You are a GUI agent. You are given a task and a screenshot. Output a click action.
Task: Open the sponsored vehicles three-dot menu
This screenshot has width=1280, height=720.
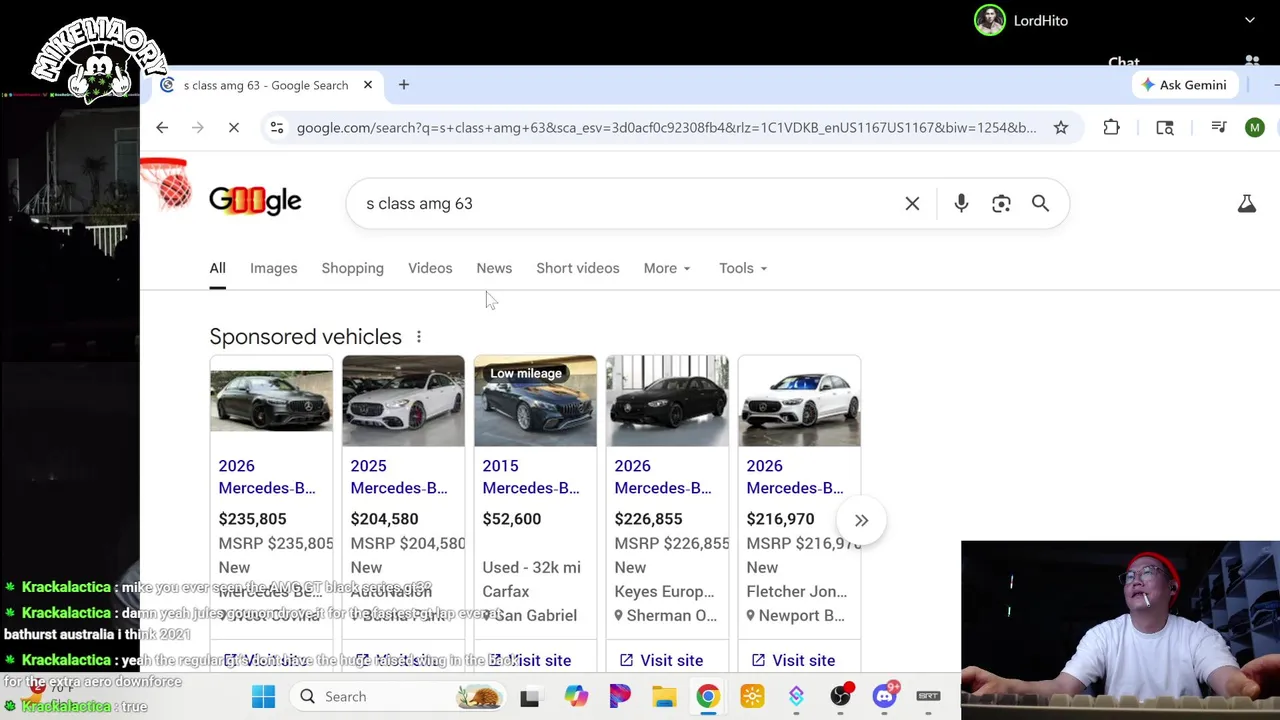(419, 337)
